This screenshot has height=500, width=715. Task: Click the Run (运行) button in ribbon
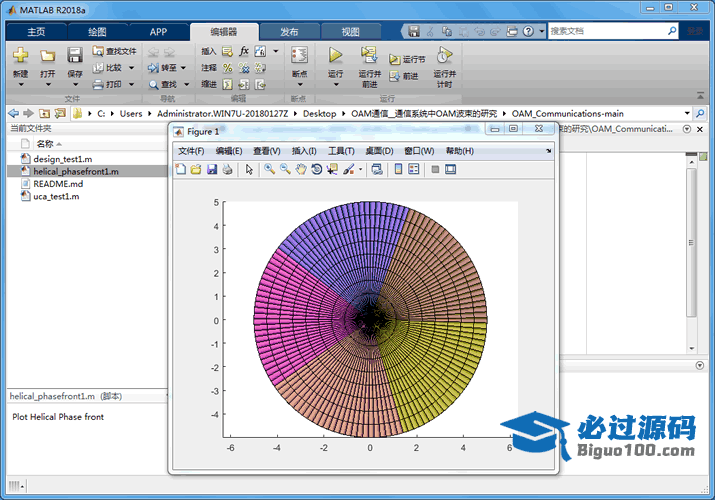[x=335, y=56]
